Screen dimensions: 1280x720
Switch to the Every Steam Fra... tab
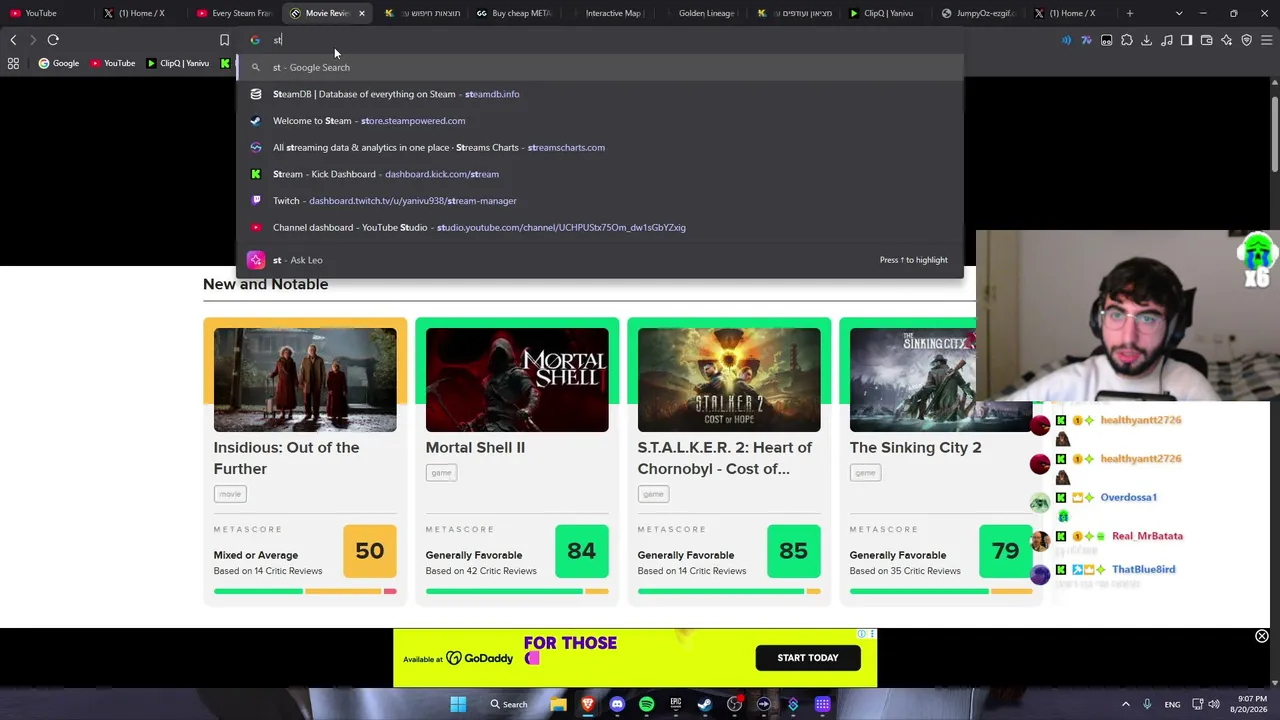pos(235,13)
